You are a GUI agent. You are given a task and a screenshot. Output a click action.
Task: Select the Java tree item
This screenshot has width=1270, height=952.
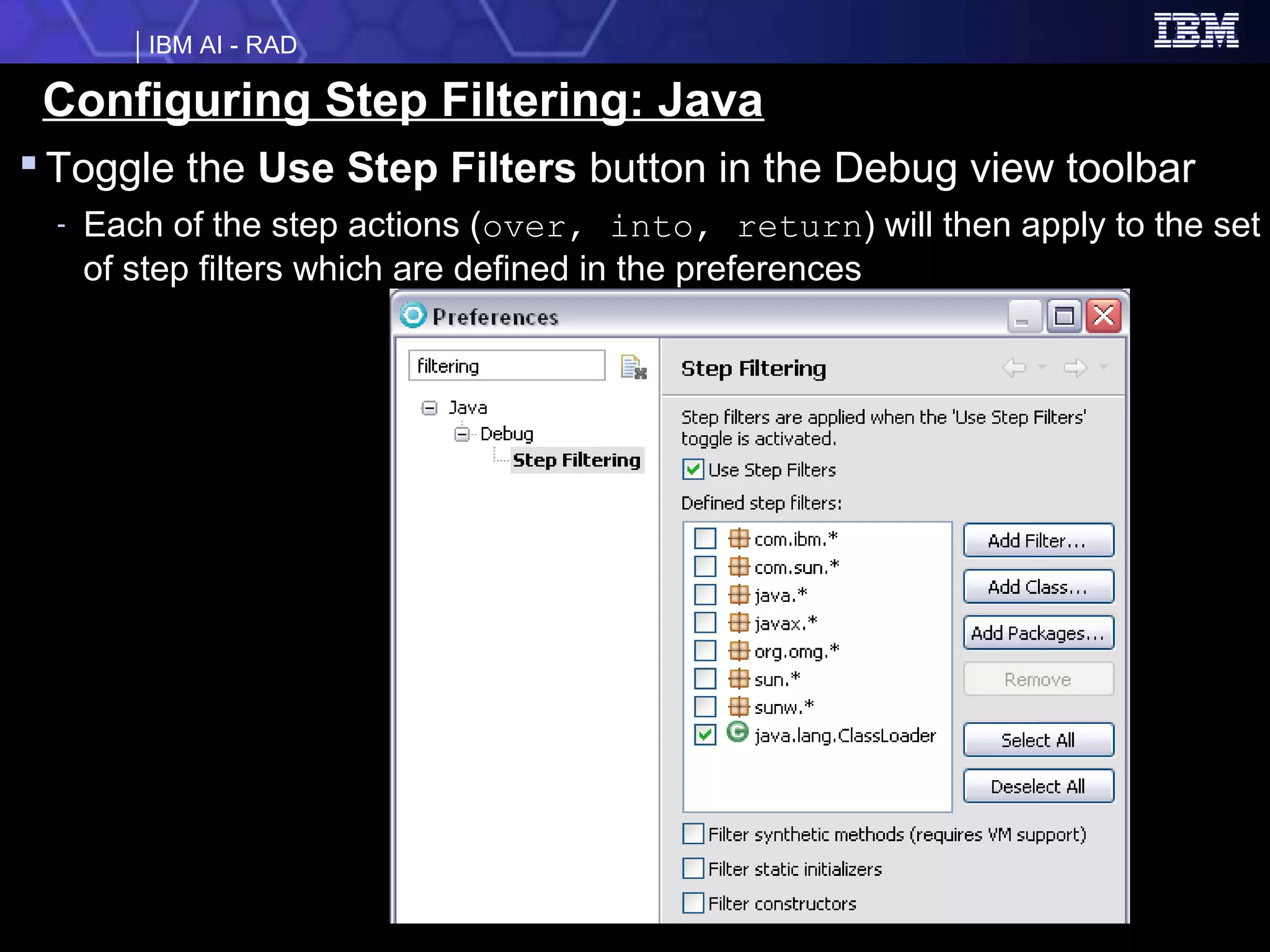(468, 408)
